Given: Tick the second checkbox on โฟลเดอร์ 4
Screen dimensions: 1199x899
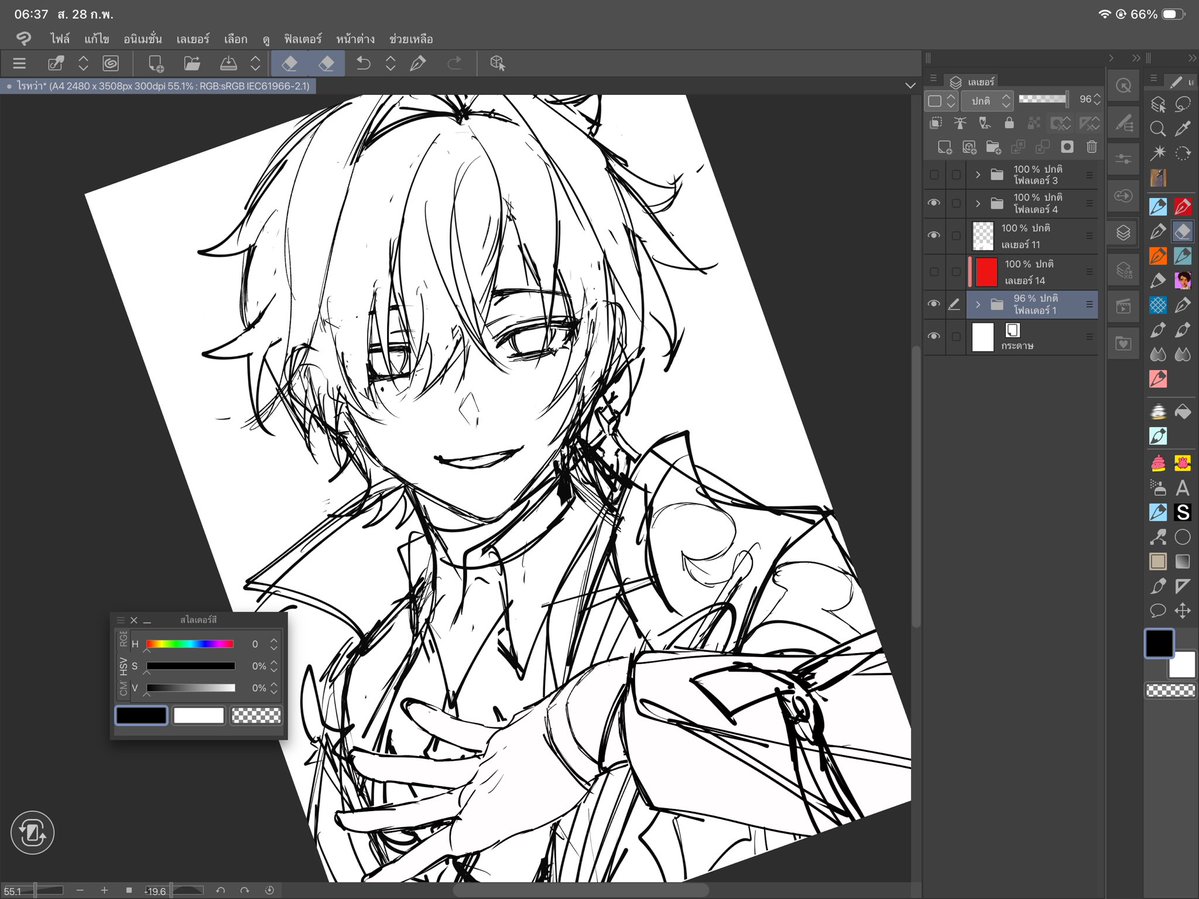Looking at the screenshot, I should pyautogui.click(x=956, y=203).
